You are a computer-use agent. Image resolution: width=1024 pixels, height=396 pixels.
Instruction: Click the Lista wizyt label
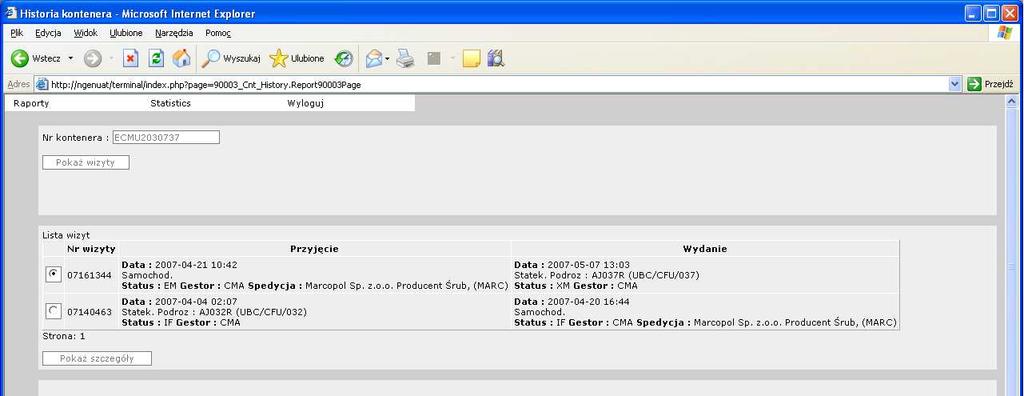pos(66,235)
